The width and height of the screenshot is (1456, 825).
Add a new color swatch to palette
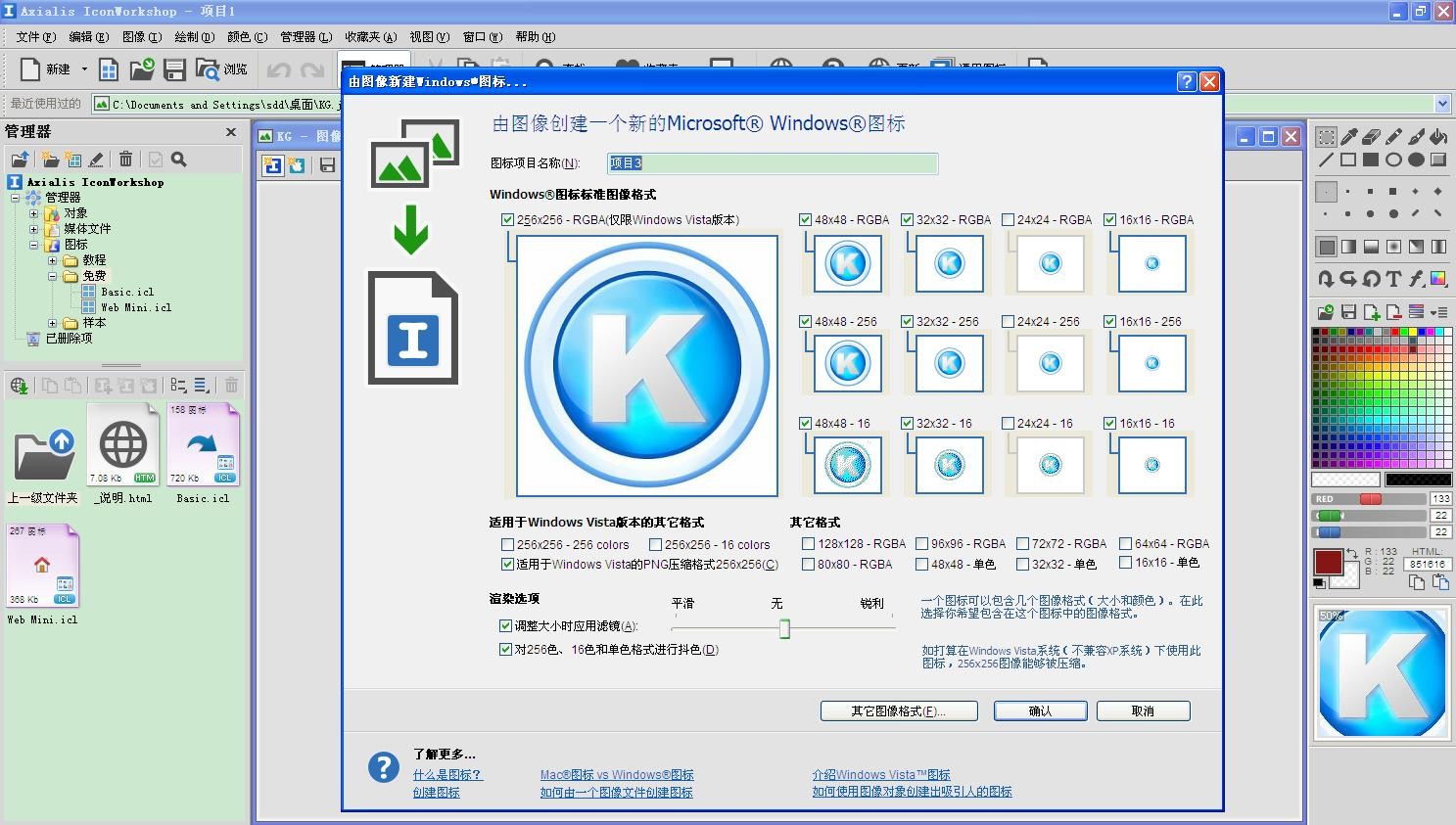click(x=1371, y=312)
